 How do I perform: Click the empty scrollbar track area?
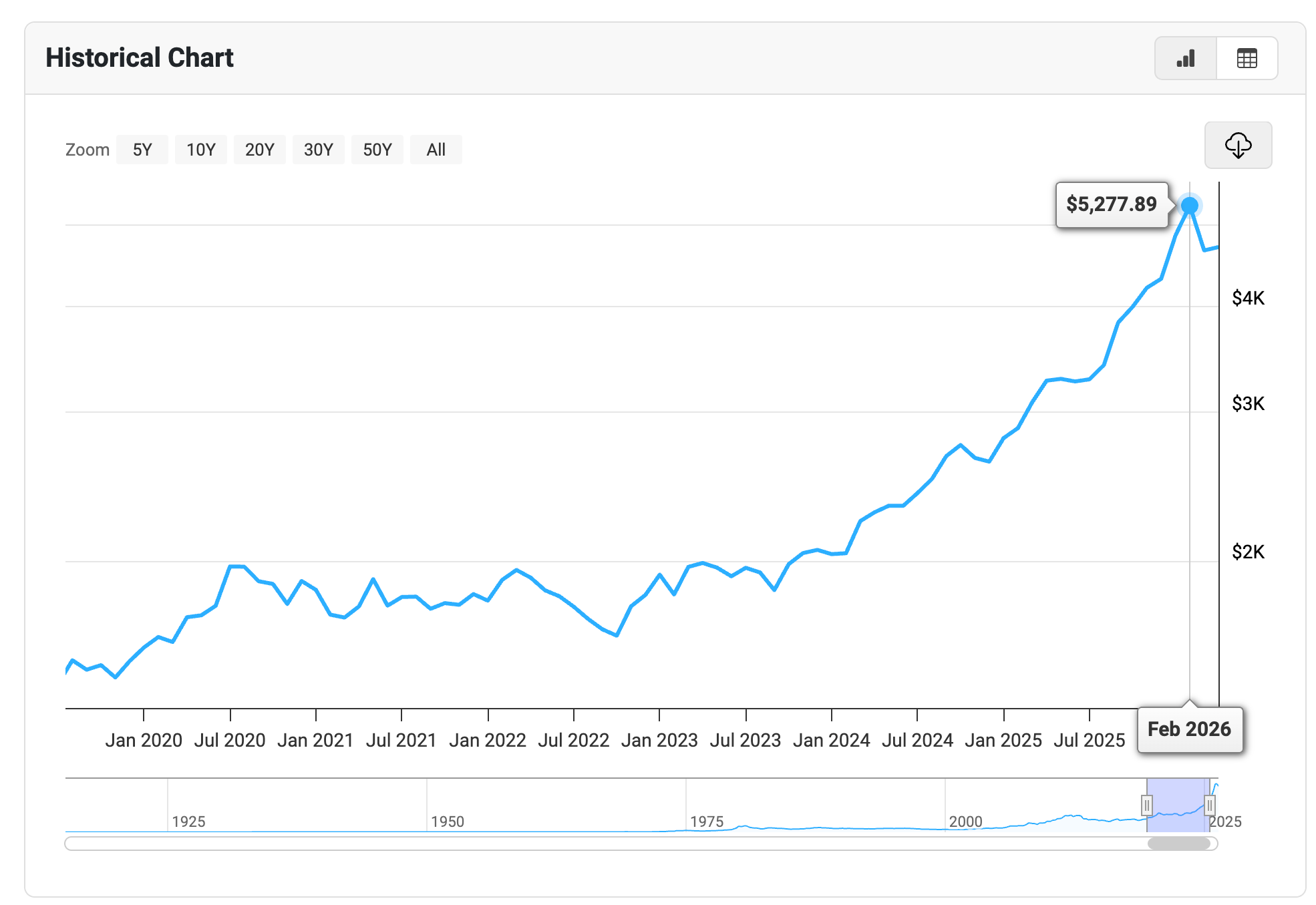click(601, 844)
